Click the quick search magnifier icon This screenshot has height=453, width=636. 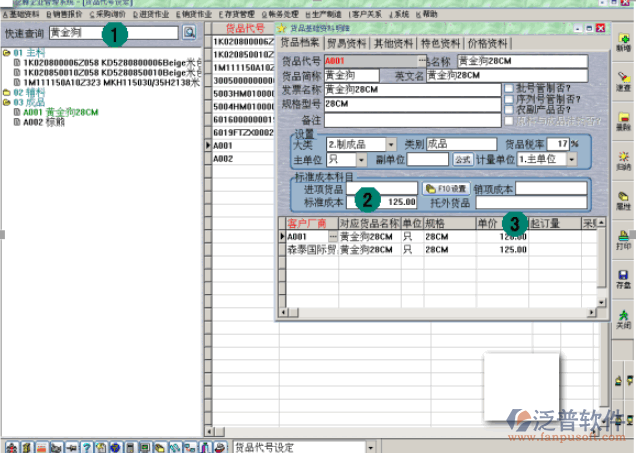[189, 33]
